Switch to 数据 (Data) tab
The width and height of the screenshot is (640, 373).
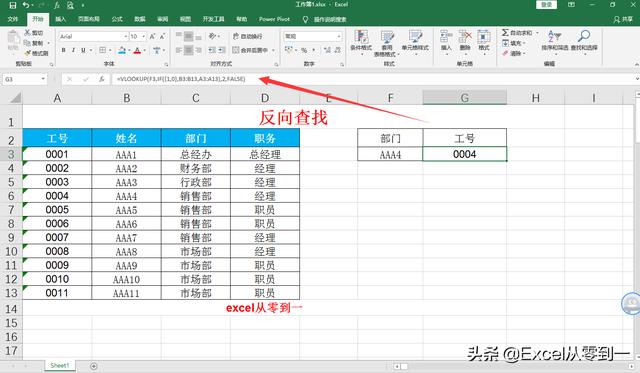140,19
